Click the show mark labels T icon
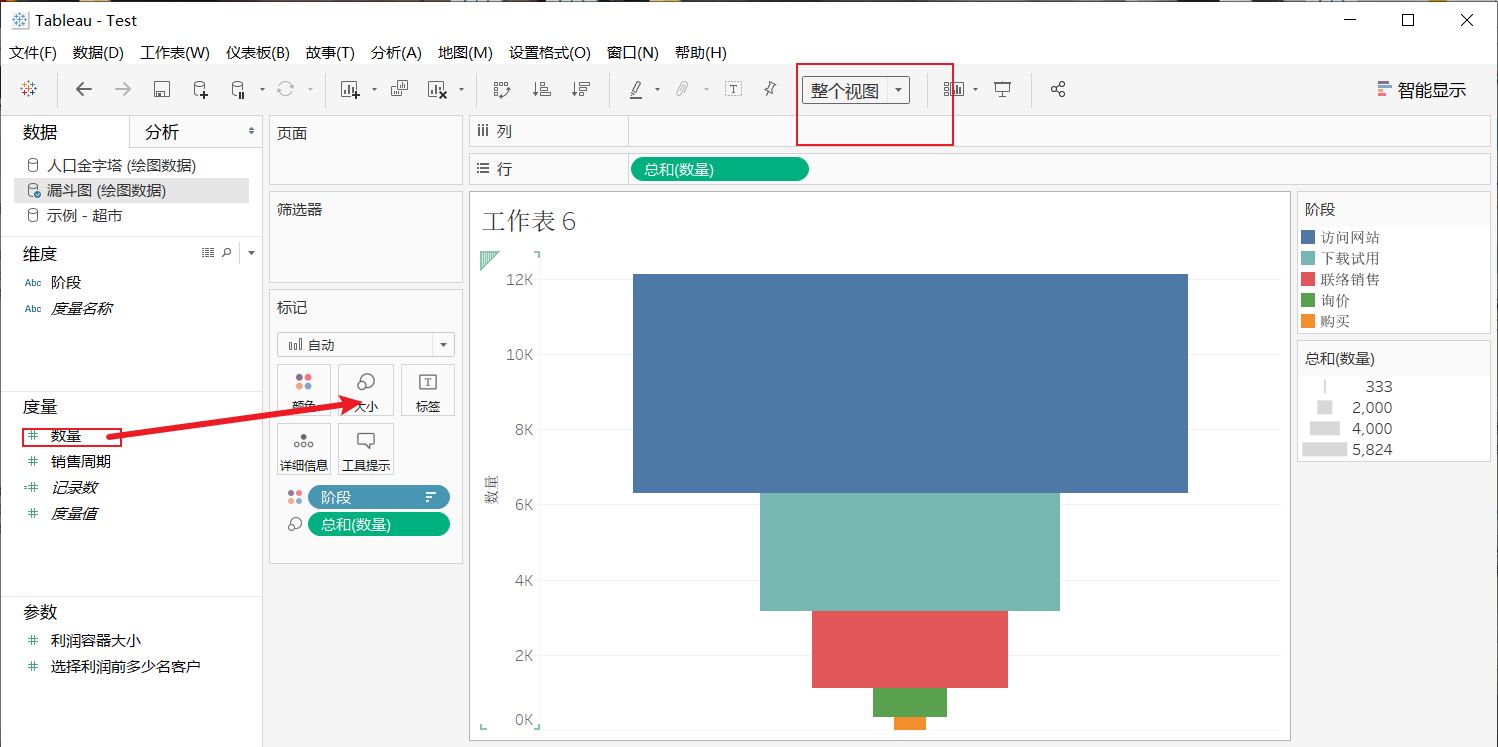1498x747 pixels. tap(733, 89)
